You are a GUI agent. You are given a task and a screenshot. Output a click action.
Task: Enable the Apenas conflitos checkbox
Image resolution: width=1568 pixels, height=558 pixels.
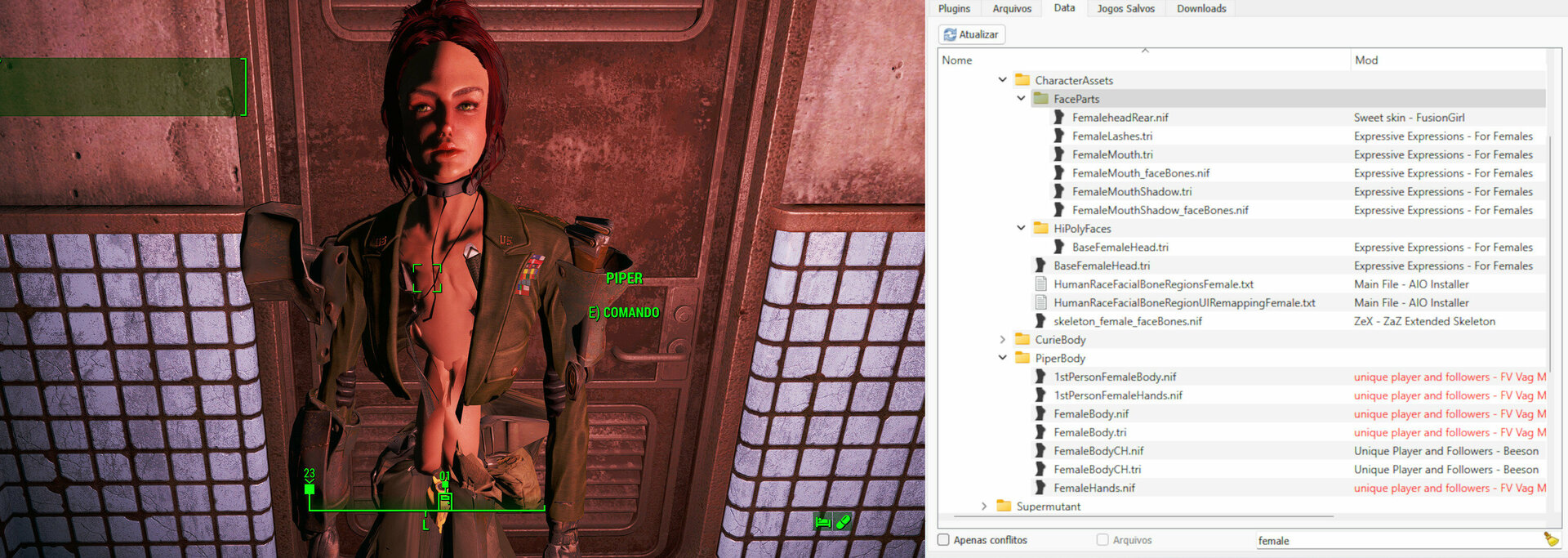(943, 540)
